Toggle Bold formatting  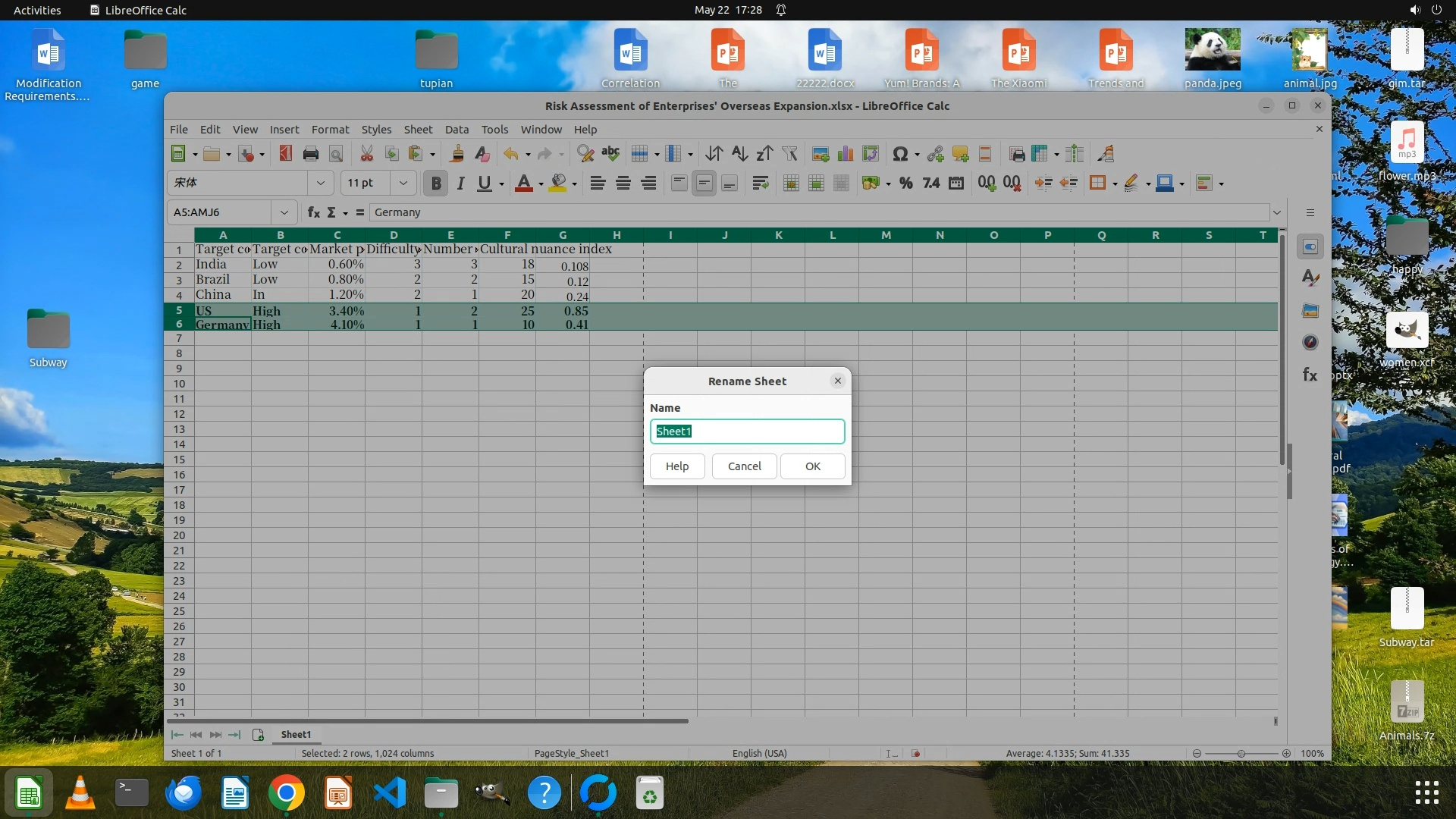pos(435,184)
